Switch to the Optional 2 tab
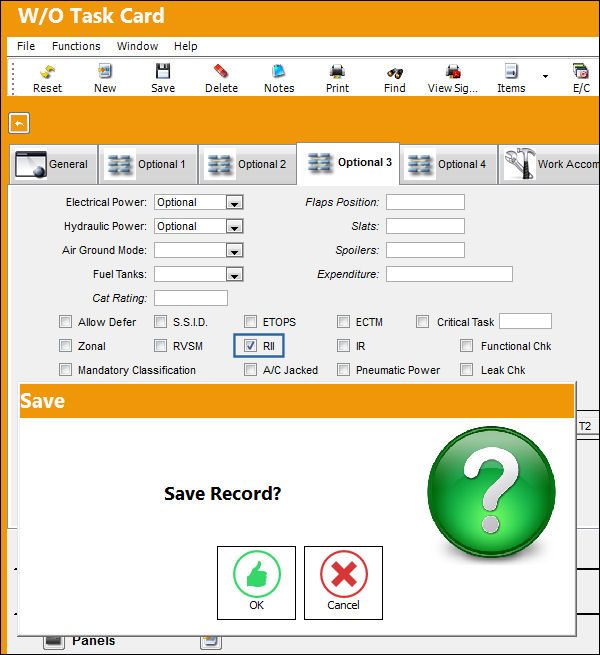600x655 pixels. [x=248, y=165]
